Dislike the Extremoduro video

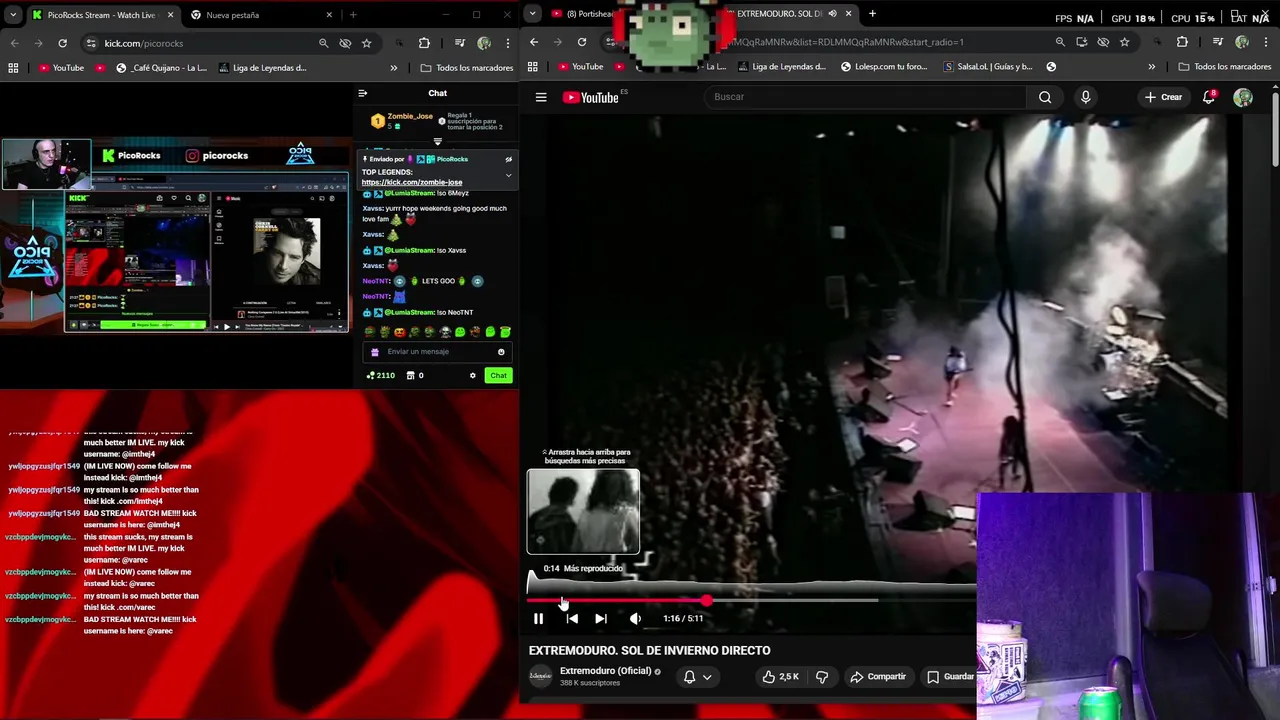pos(822,677)
